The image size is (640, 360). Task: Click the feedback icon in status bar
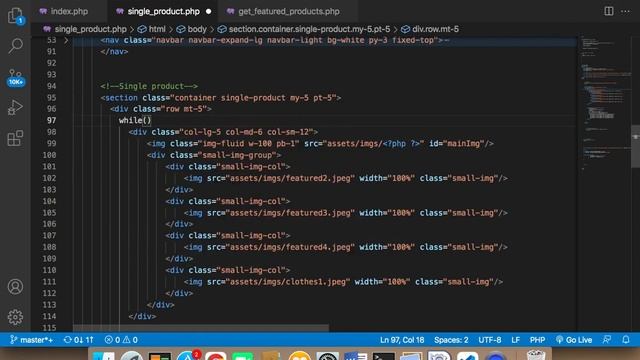[607, 340]
